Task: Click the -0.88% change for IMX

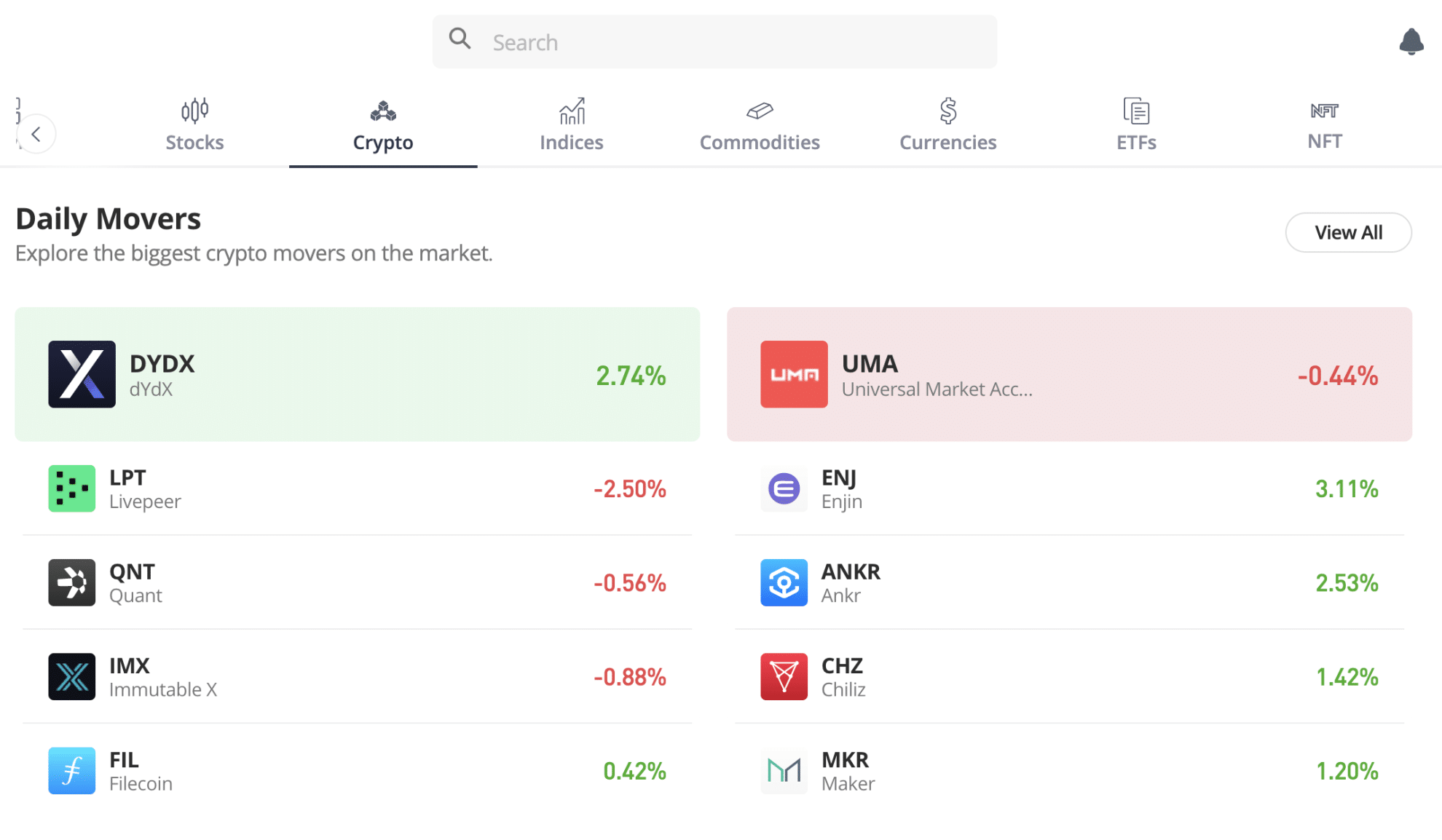Action: (630, 677)
